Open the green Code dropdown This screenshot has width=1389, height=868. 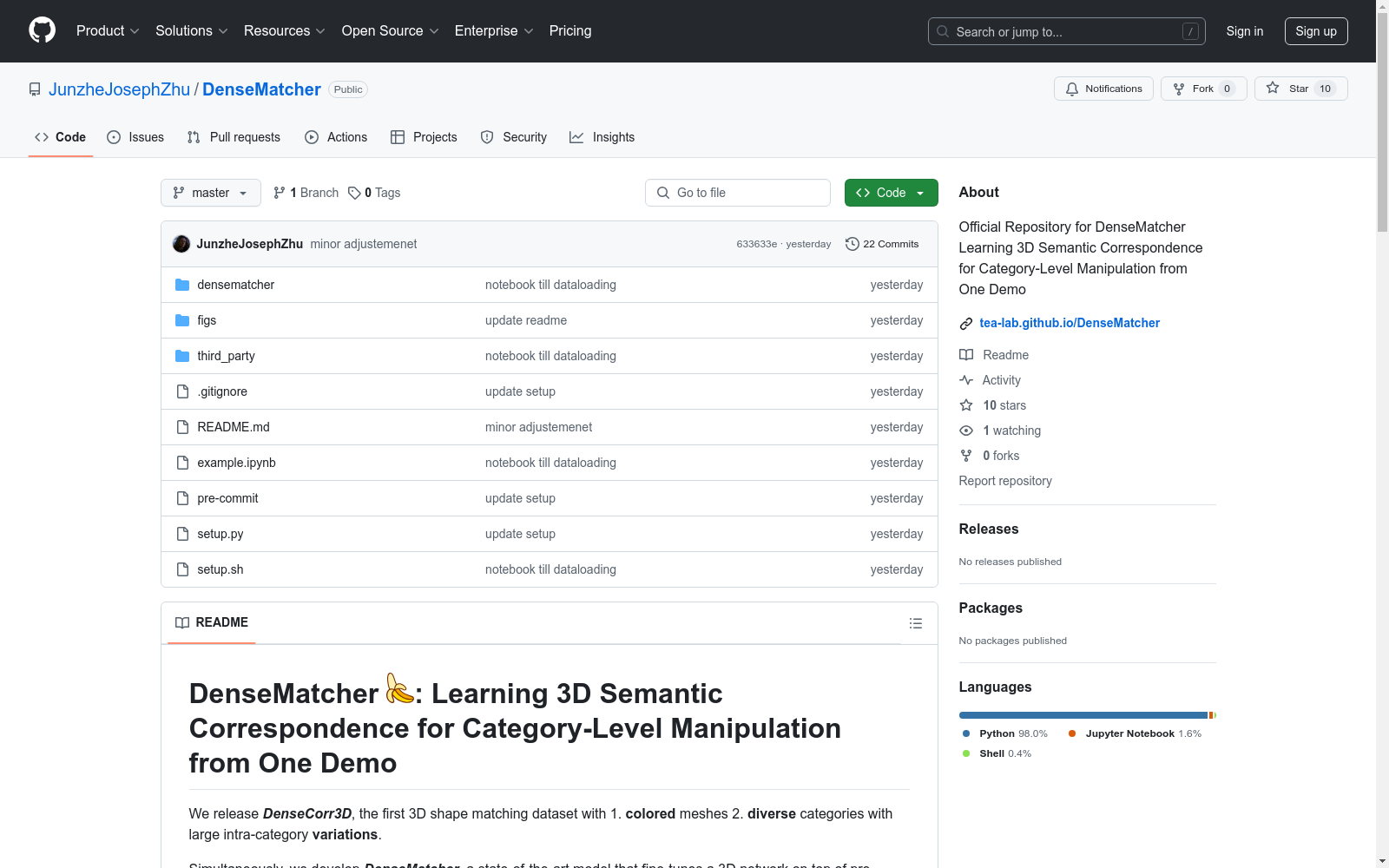click(891, 193)
